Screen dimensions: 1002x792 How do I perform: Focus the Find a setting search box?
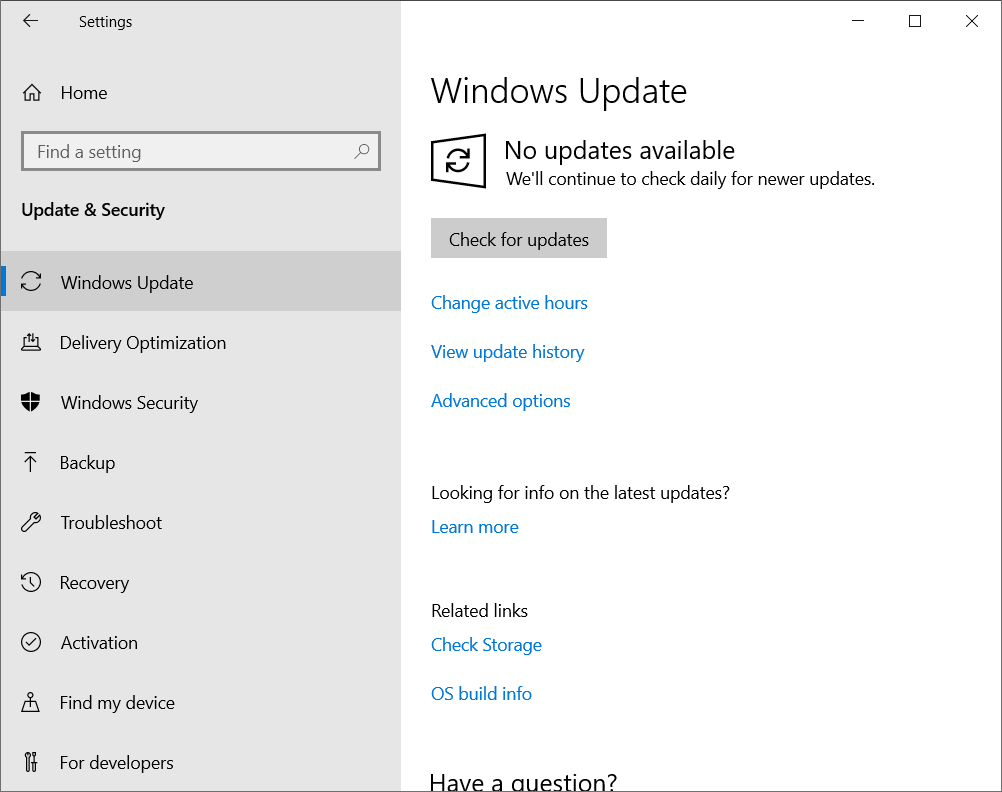click(201, 151)
